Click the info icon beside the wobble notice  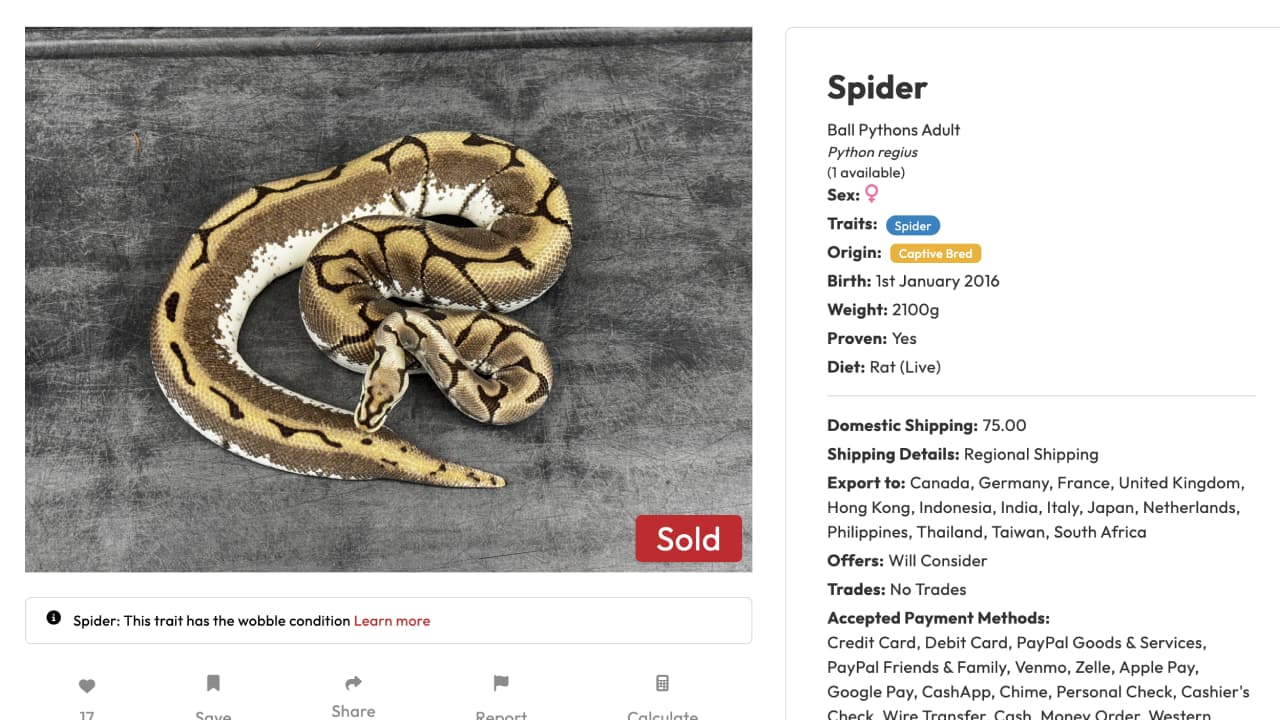tap(54, 618)
